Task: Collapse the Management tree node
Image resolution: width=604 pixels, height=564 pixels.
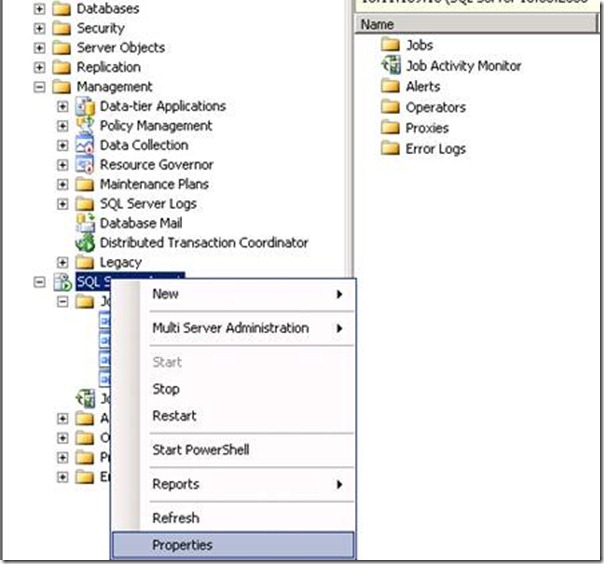Action: point(40,87)
